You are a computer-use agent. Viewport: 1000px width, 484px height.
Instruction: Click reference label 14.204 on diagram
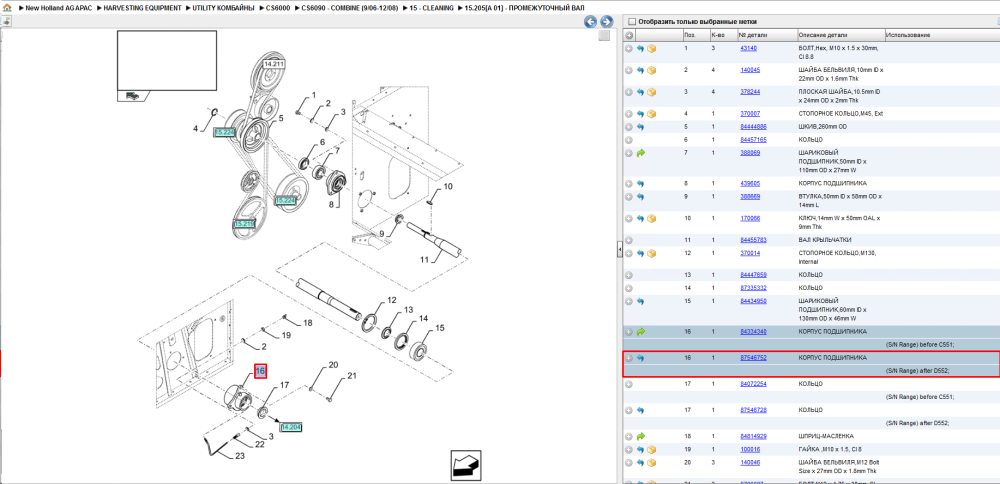click(291, 427)
